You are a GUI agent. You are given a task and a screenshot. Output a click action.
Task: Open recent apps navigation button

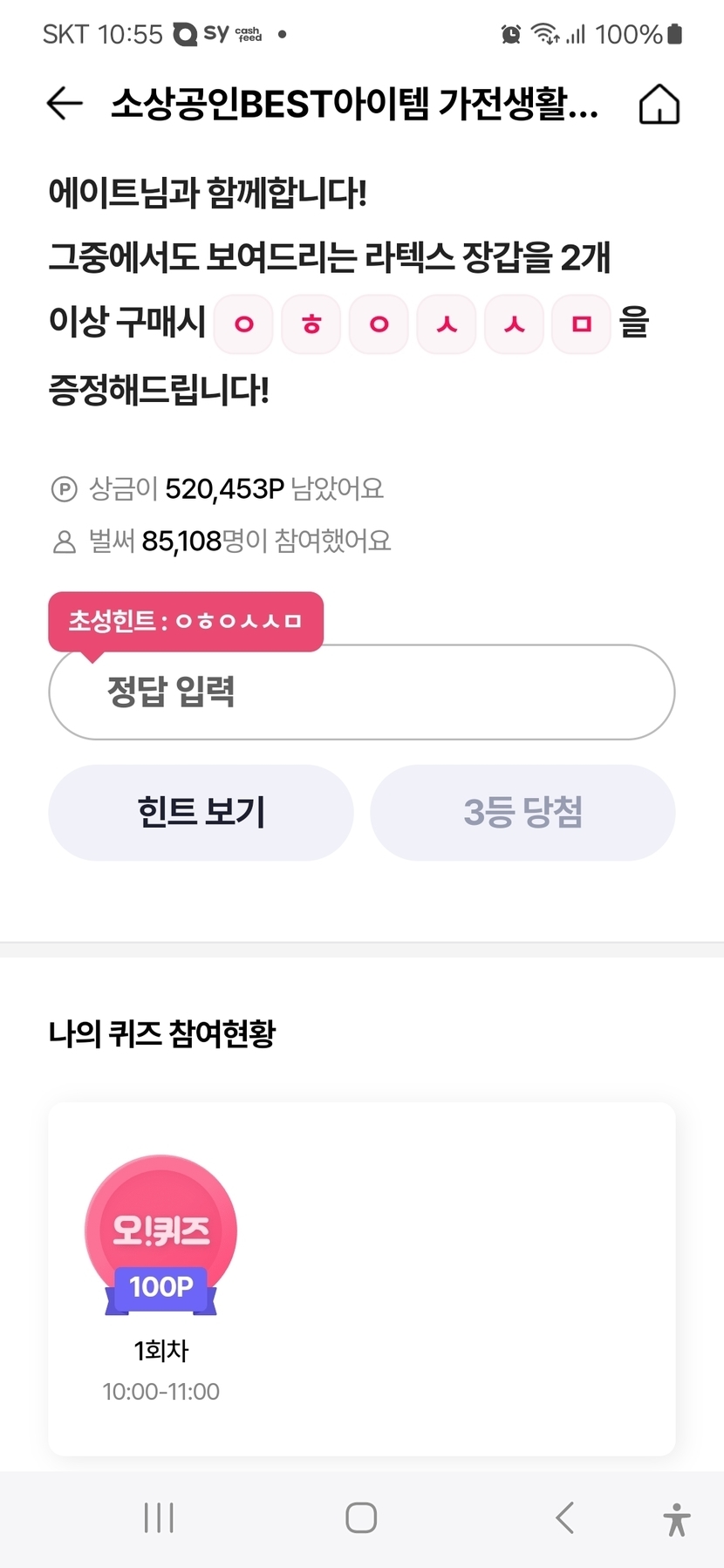click(159, 1517)
